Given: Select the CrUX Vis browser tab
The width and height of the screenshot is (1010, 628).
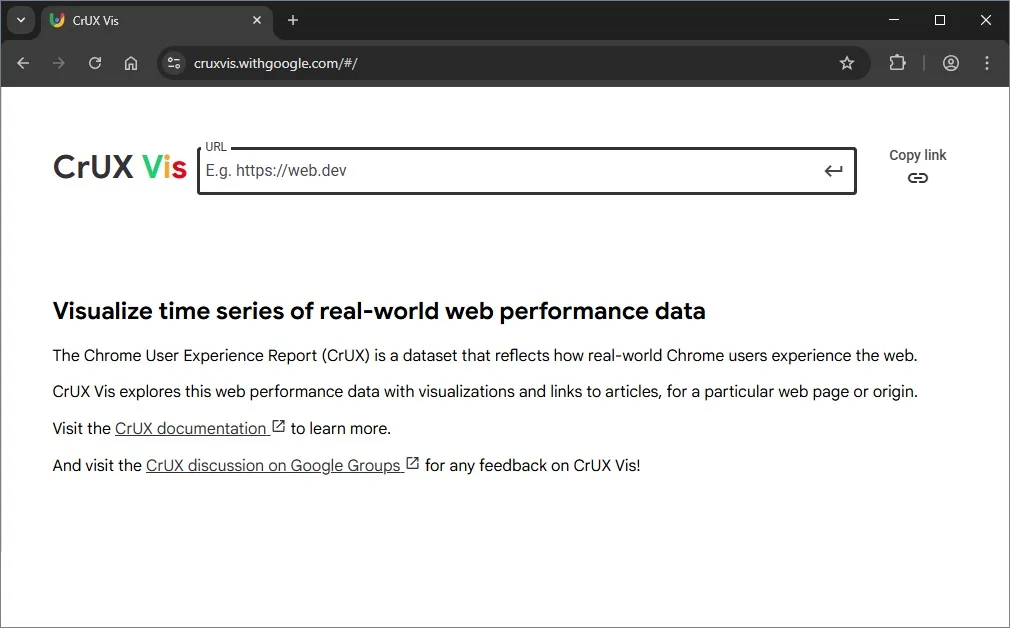Looking at the screenshot, I should [x=157, y=21].
